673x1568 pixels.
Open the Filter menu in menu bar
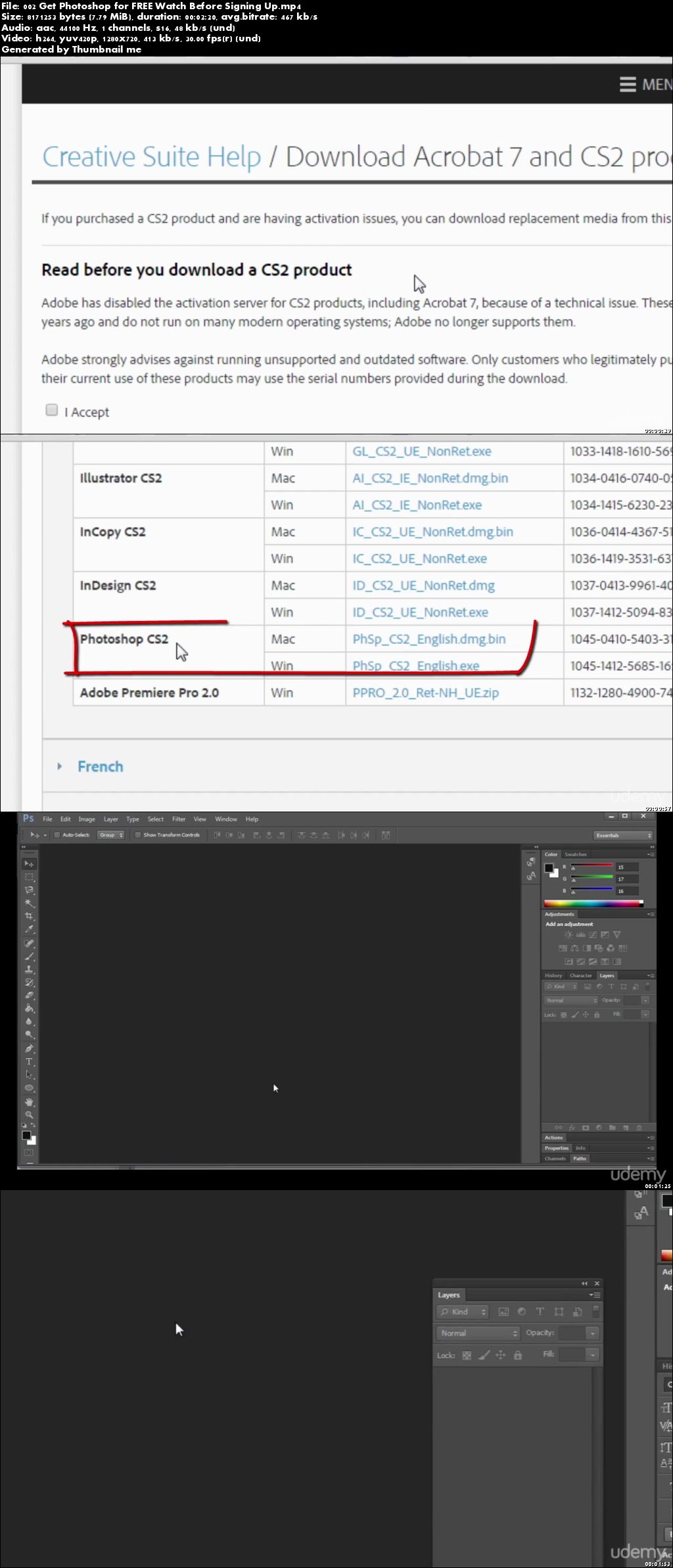pos(179,819)
